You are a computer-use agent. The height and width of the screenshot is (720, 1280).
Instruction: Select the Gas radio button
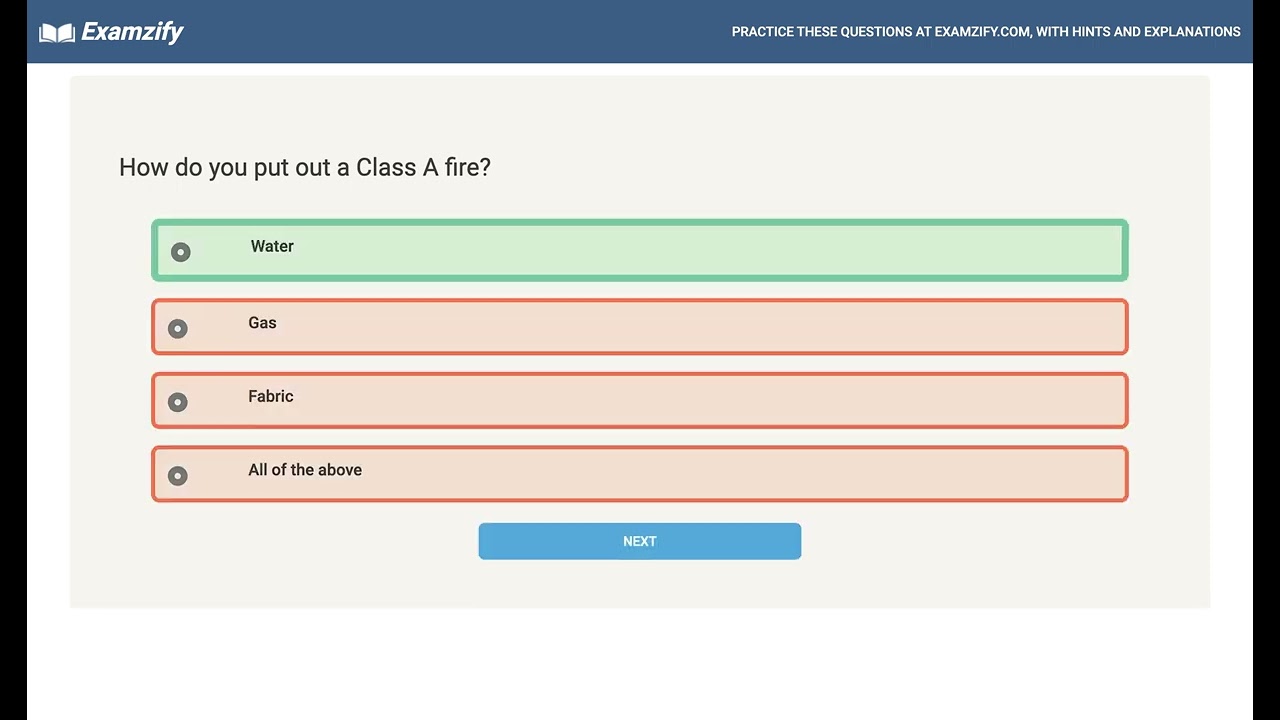[178, 329]
